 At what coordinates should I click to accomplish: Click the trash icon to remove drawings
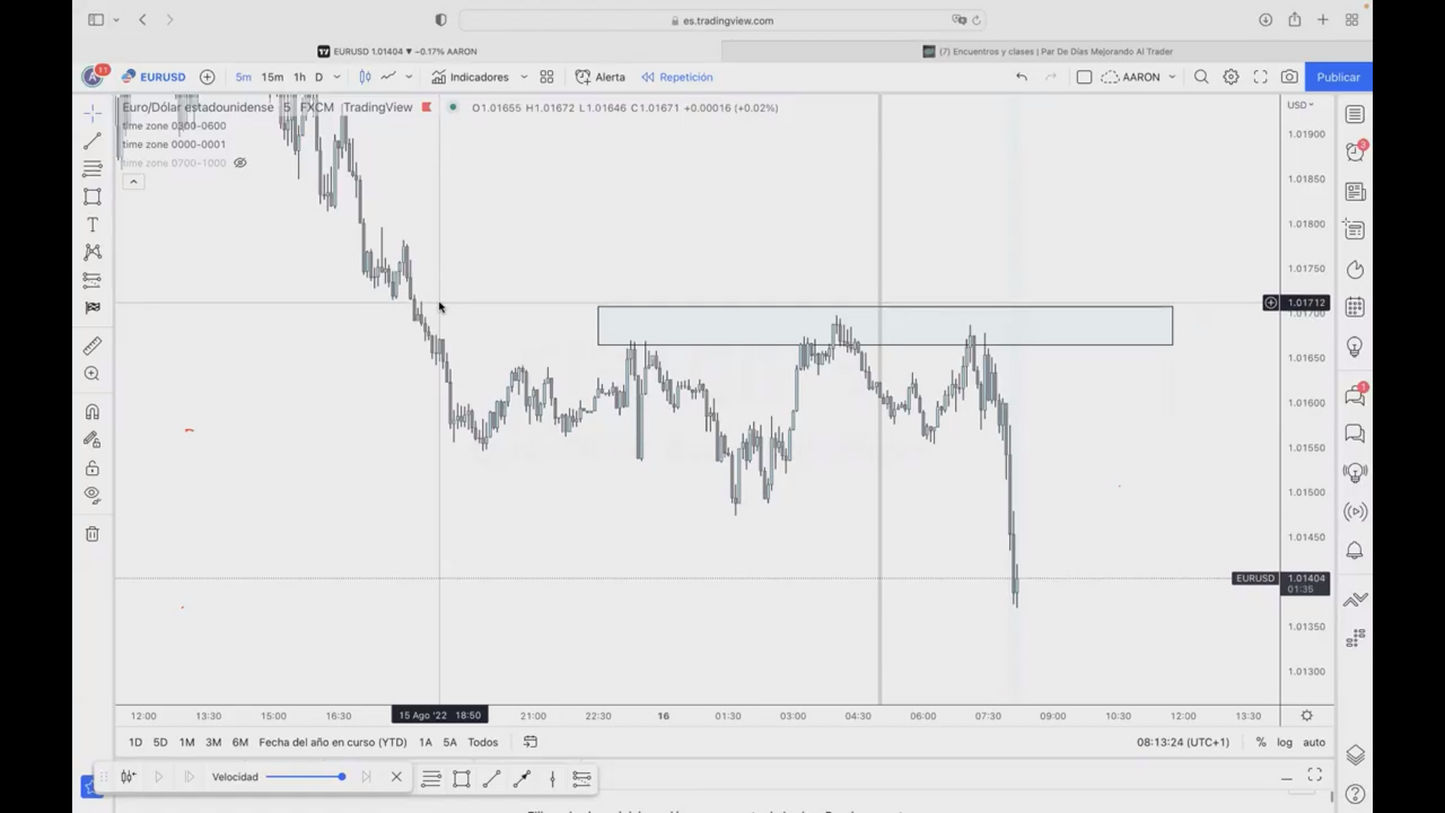point(92,534)
